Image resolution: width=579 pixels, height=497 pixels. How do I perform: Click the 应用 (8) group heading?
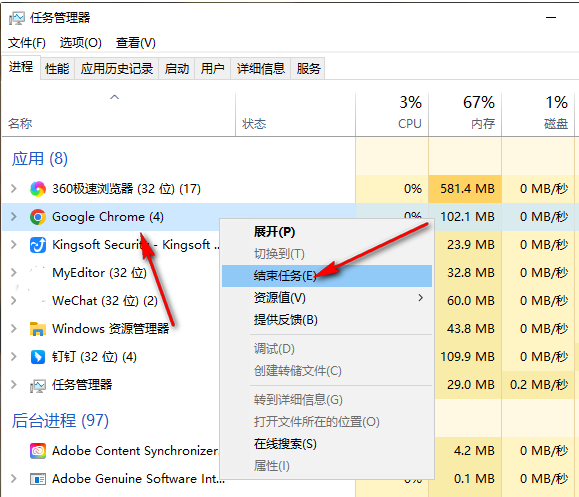click(x=40, y=159)
